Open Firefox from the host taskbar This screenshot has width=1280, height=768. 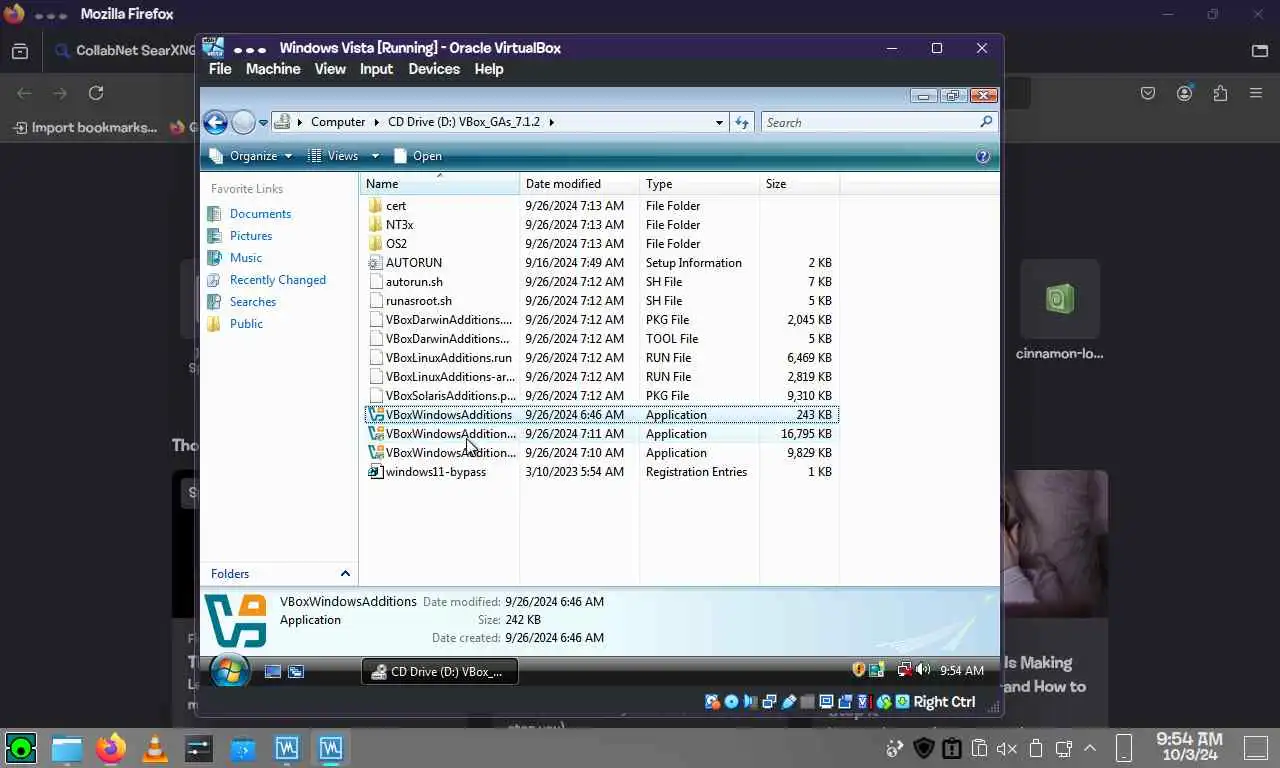tap(111, 748)
